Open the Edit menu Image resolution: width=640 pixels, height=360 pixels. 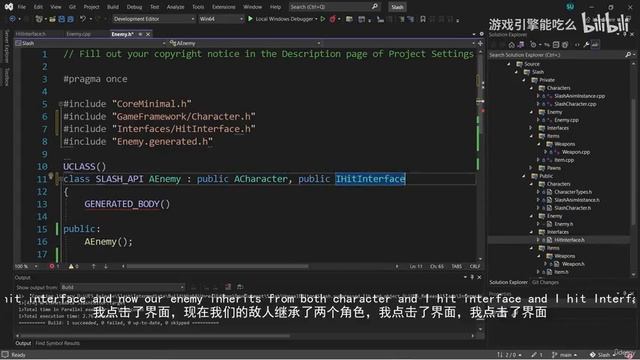pyautogui.click(x=38, y=7)
